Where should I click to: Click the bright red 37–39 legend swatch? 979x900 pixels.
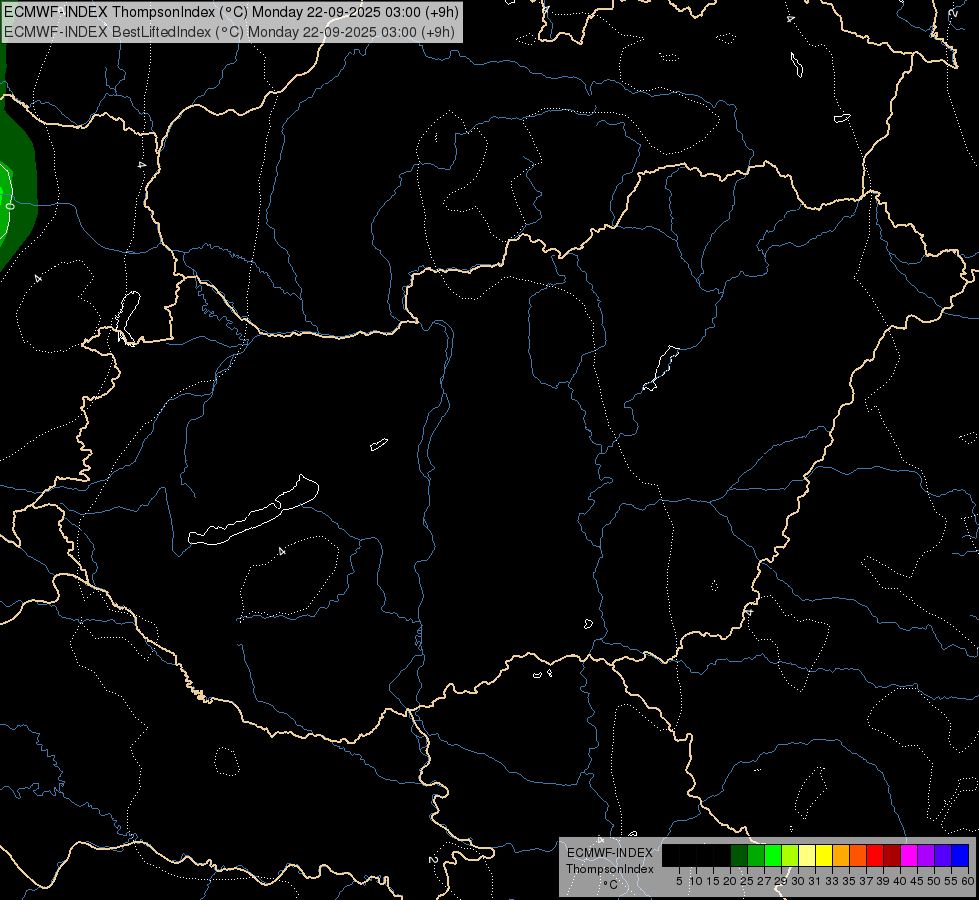point(874,855)
